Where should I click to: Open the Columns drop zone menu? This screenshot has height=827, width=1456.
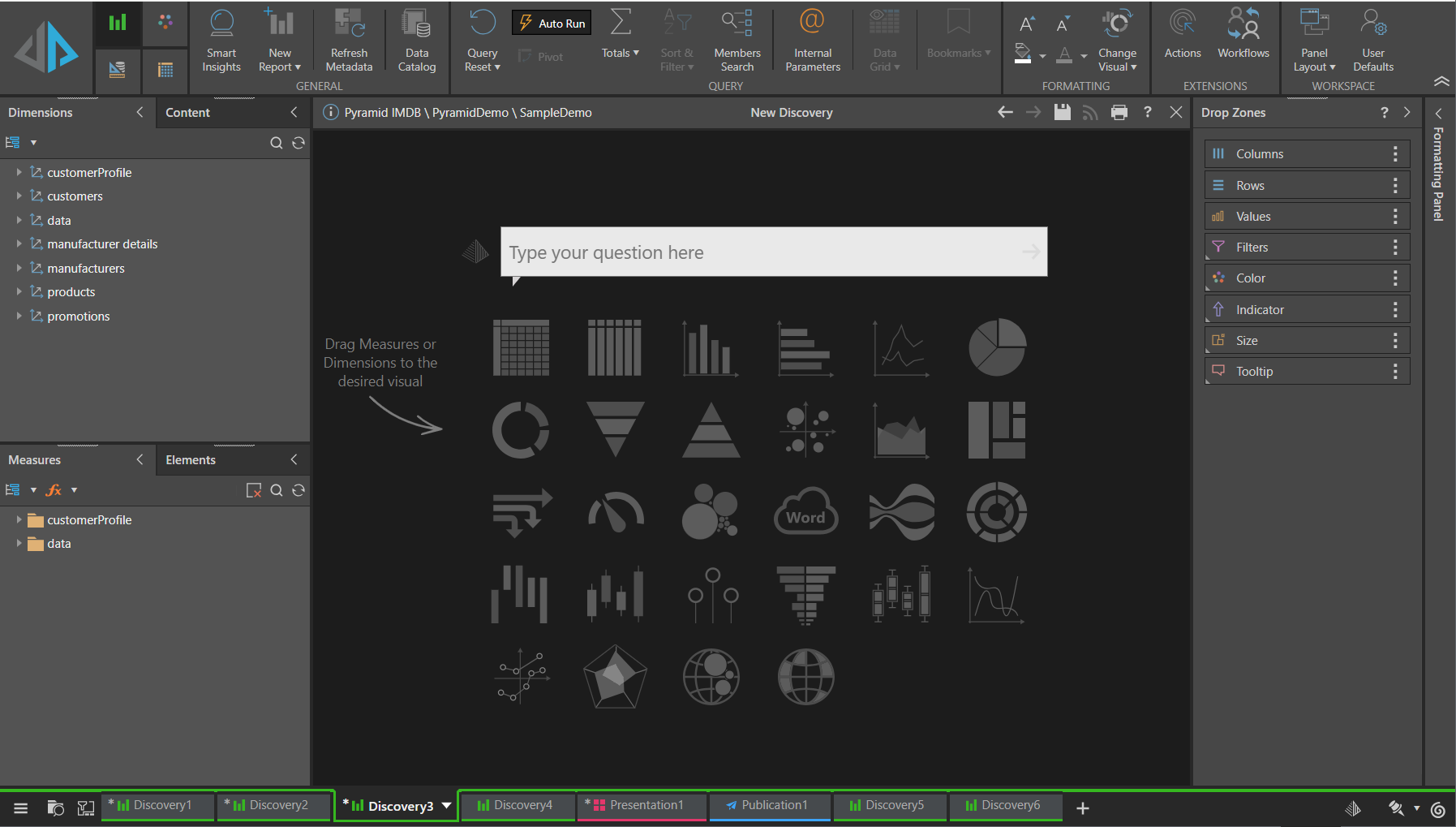1395,153
